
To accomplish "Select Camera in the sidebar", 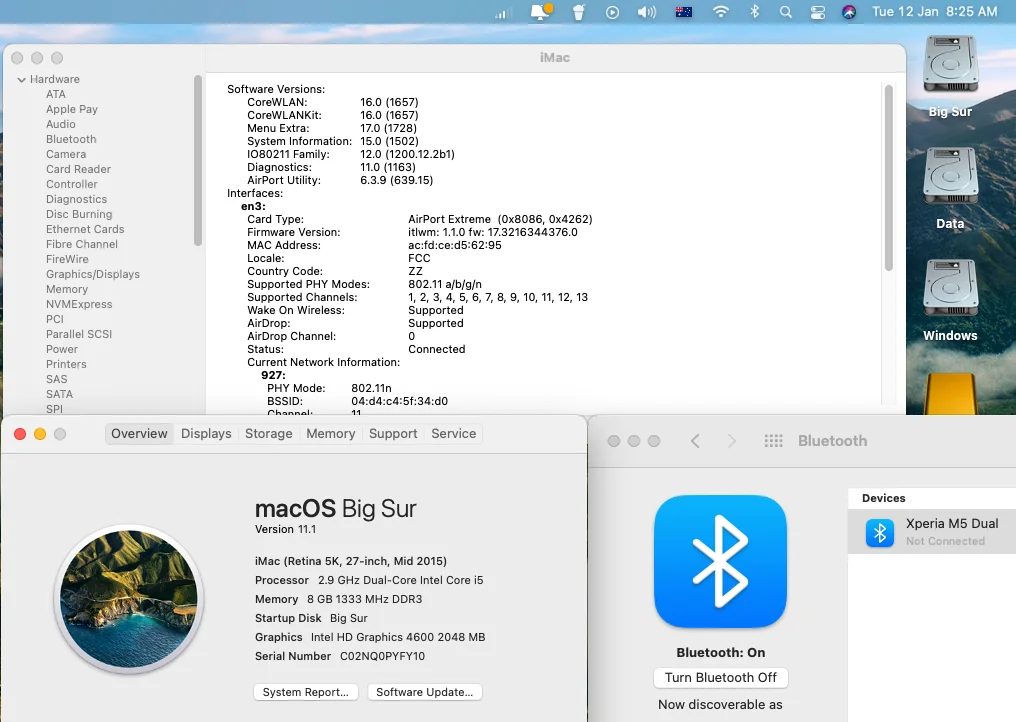I will tap(66, 154).
